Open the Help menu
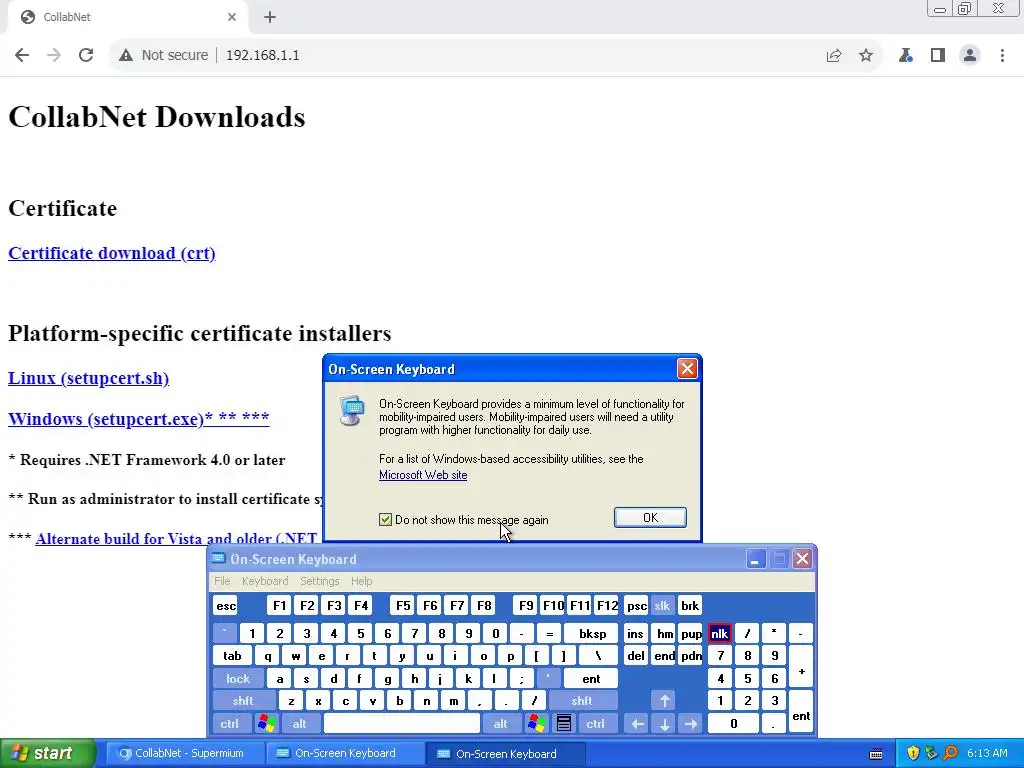The height and width of the screenshot is (768, 1024). (x=361, y=581)
